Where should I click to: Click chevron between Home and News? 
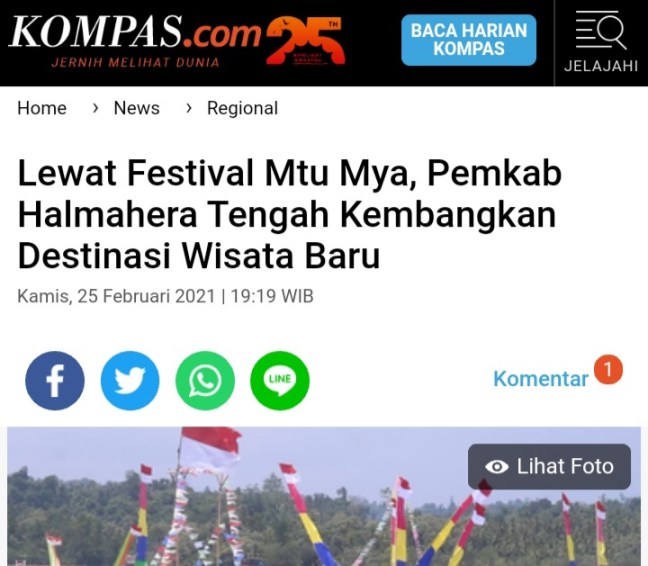point(95,108)
